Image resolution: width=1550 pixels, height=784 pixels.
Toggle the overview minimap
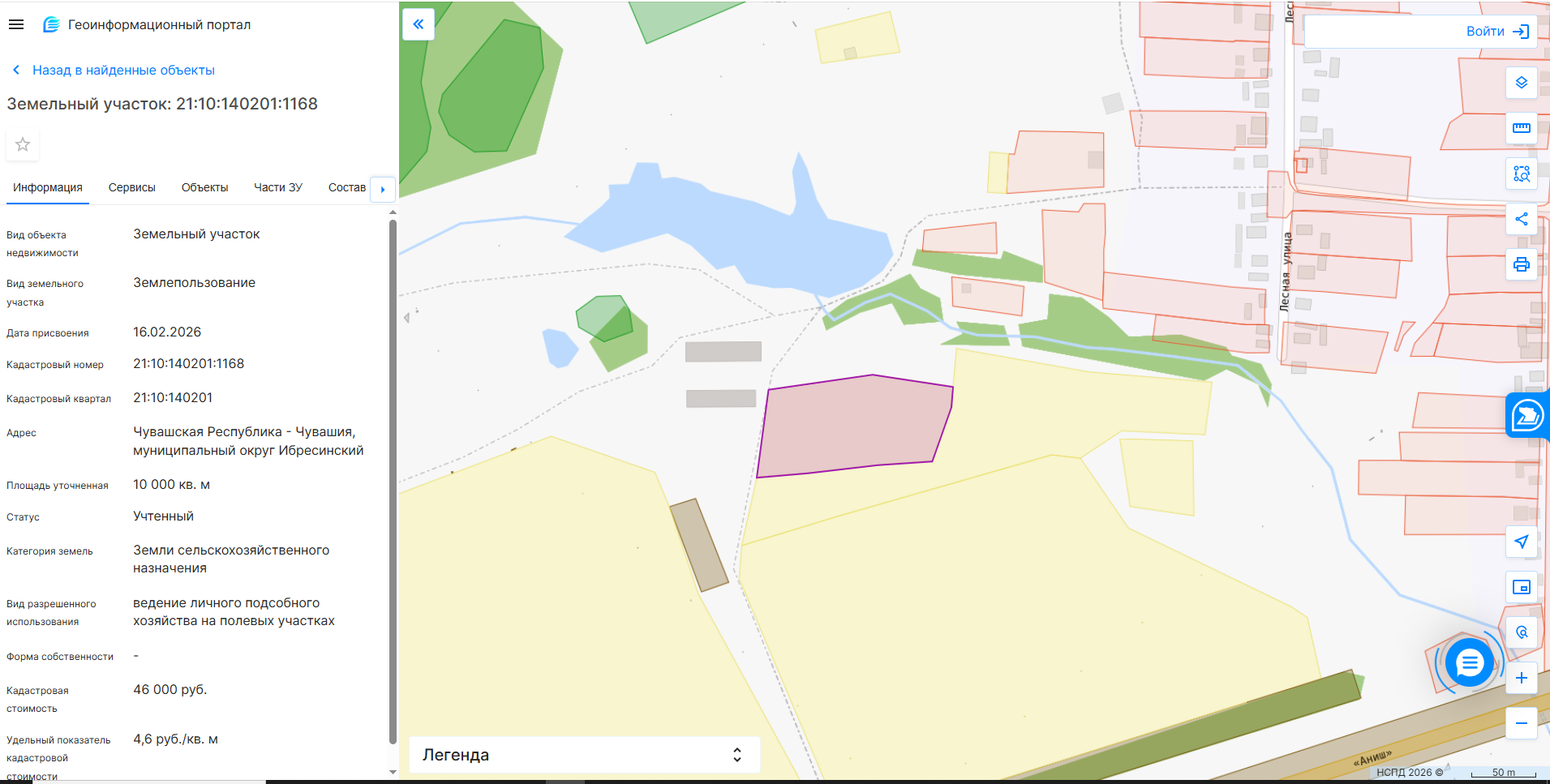tap(1521, 587)
